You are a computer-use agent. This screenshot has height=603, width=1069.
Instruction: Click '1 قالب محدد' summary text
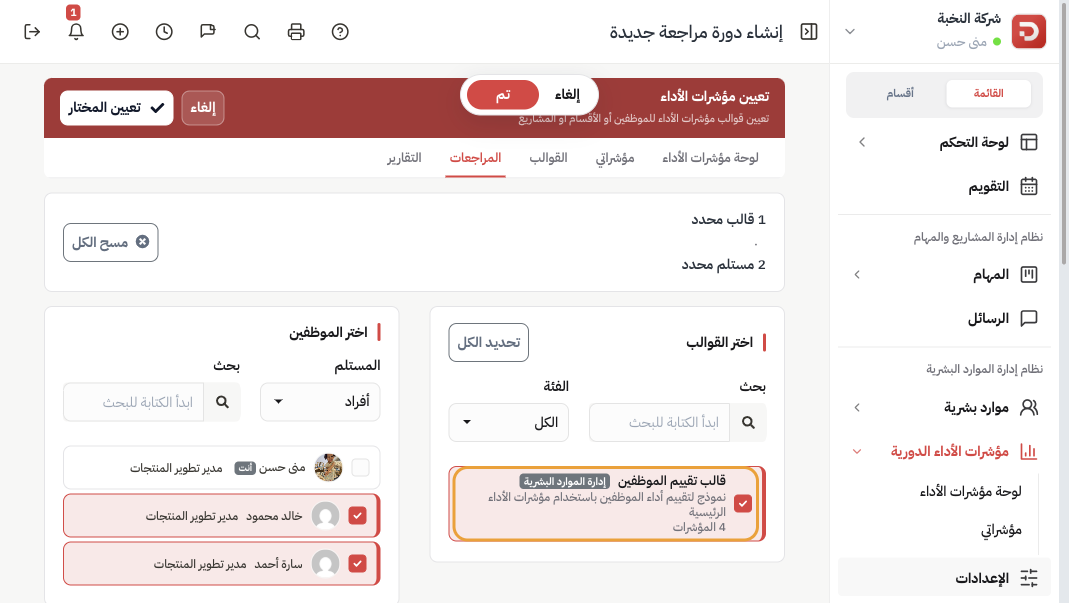728,220
